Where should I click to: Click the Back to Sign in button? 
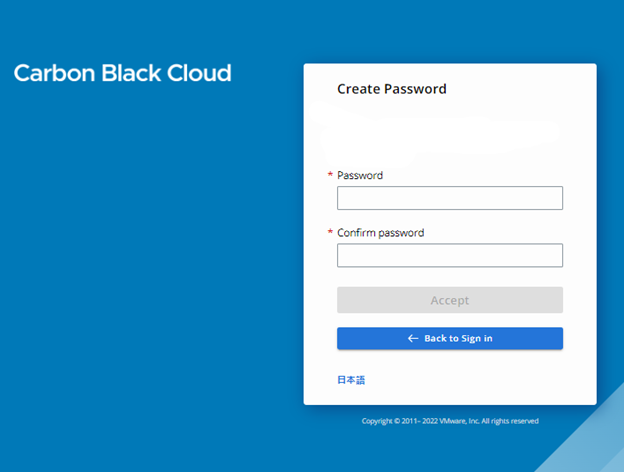(x=449, y=338)
